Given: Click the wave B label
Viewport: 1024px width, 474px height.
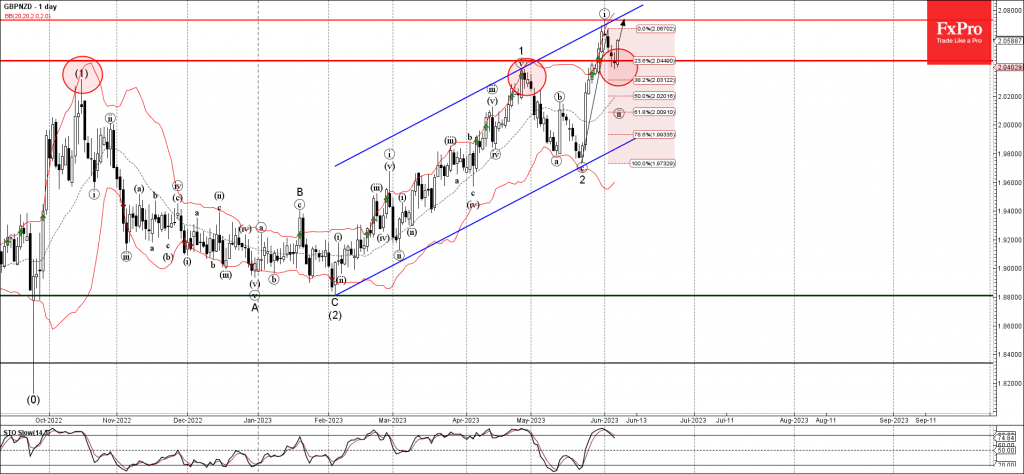Looking at the screenshot, I should 299,191.
